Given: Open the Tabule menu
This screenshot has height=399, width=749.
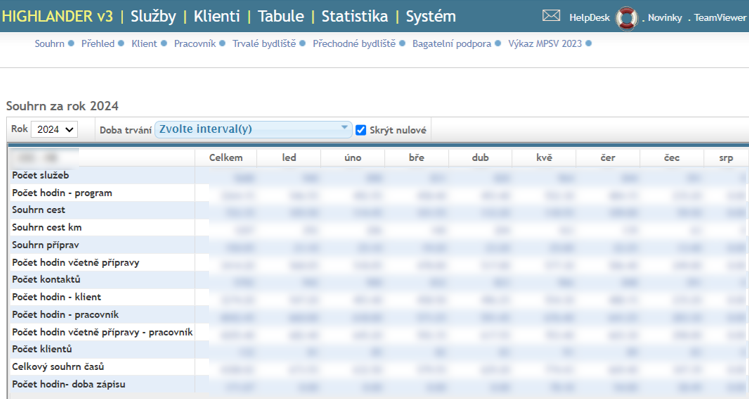Looking at the screenshot, I should pos(281,16).
